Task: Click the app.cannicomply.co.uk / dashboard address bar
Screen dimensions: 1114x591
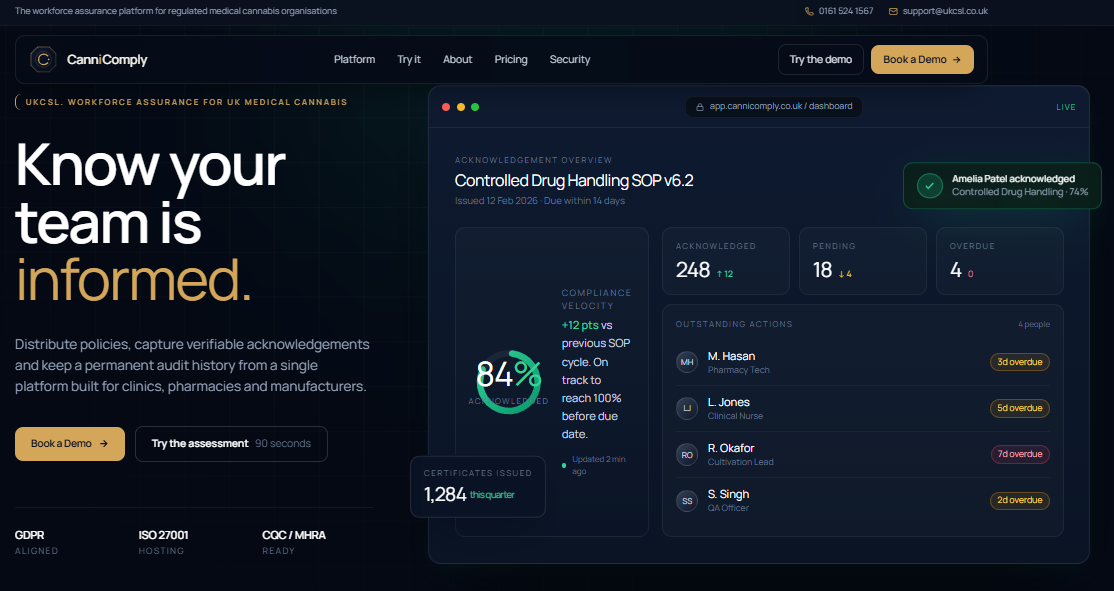Action: tap(774, 107)
